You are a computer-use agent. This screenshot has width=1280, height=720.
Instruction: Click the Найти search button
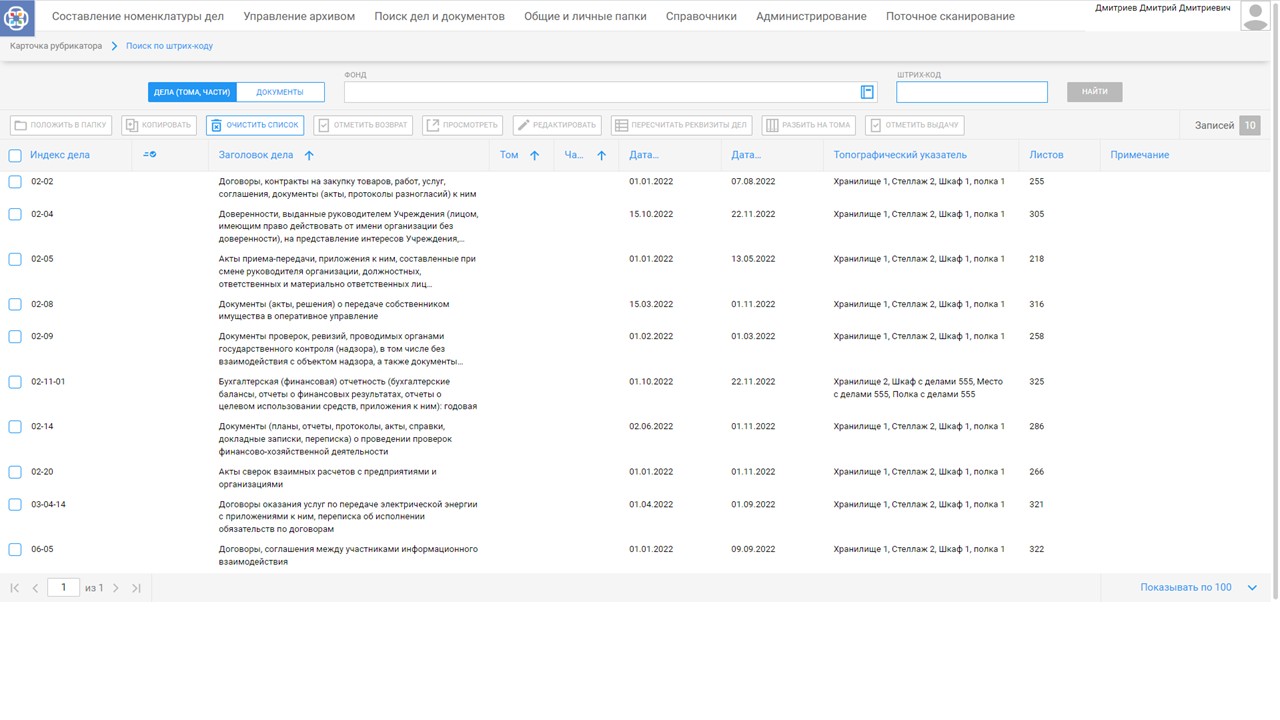(1094, 92)
